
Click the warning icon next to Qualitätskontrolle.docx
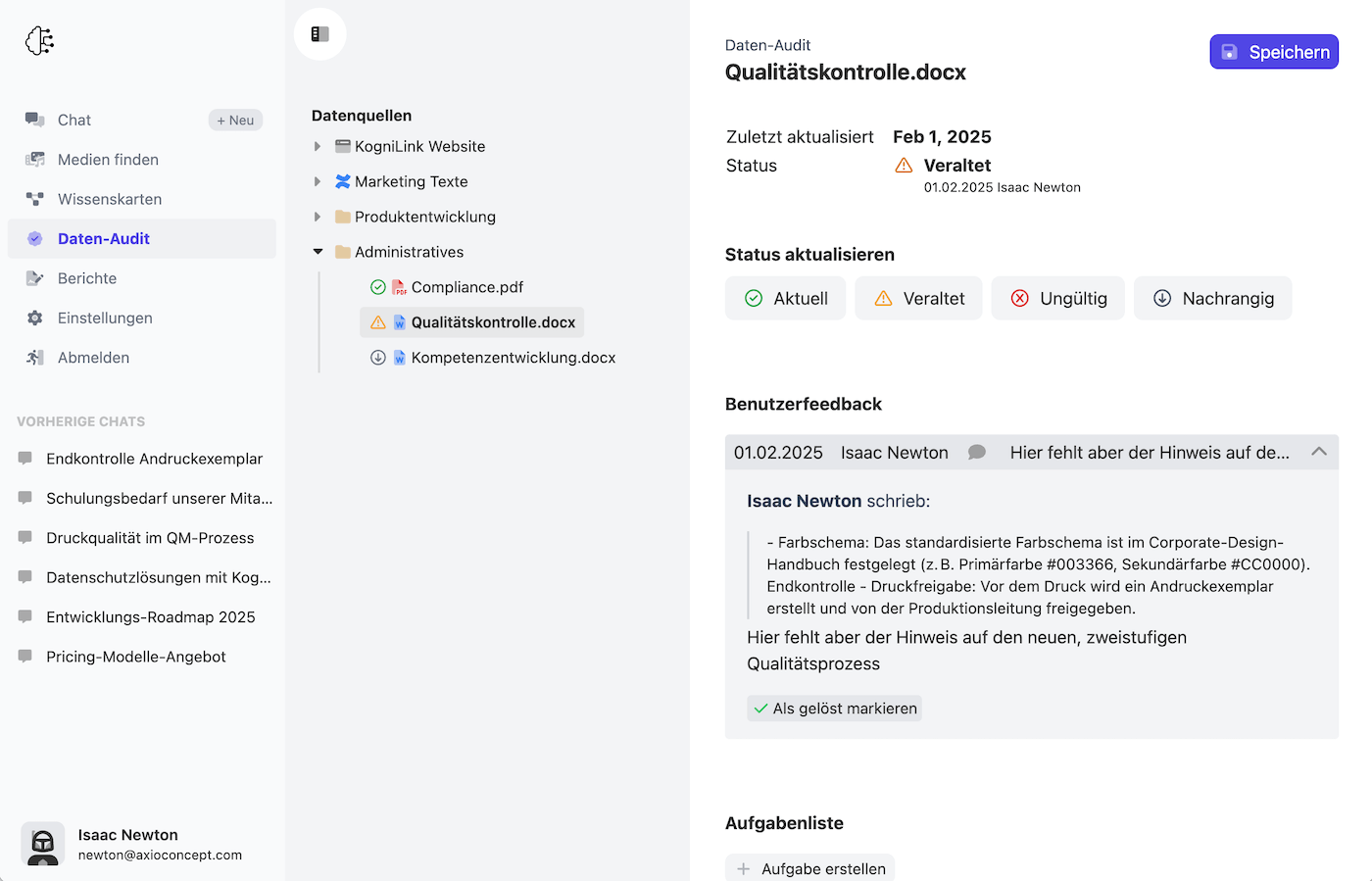pos(377,321)
